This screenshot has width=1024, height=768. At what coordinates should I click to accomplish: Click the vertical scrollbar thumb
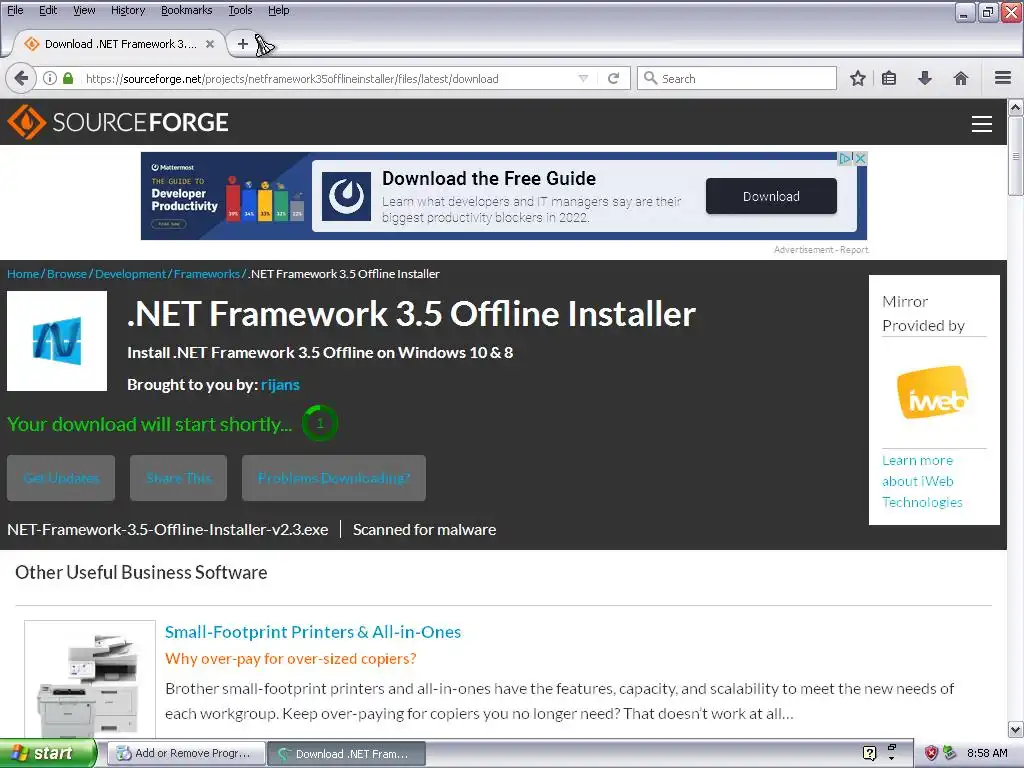coord(1016,155)
